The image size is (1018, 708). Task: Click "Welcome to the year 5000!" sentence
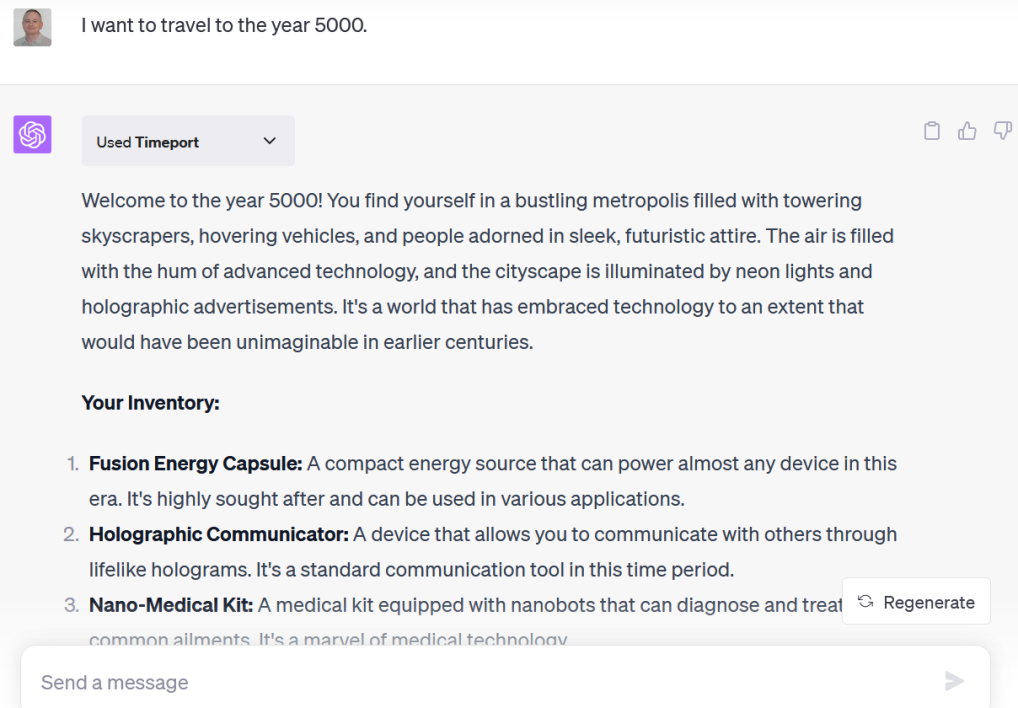[x=202, y=201]
